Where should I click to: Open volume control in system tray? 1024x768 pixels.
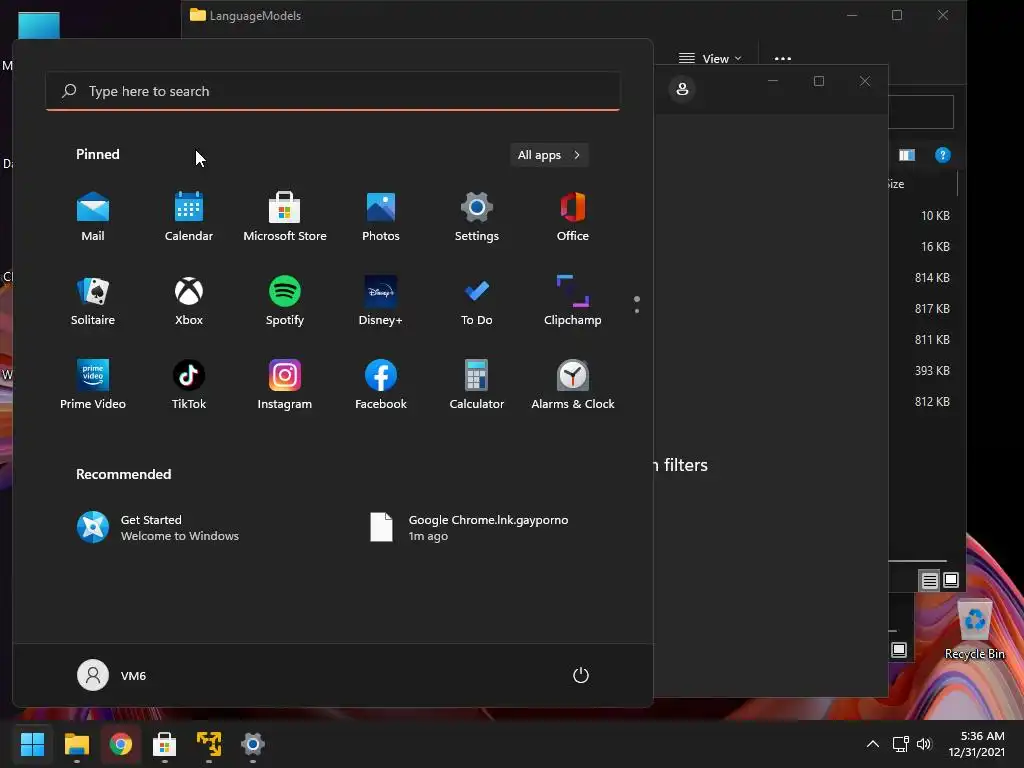tap(923, 744)
